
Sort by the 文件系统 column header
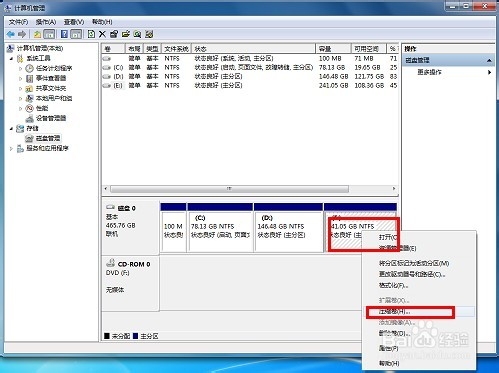click(x=176, y=49)
